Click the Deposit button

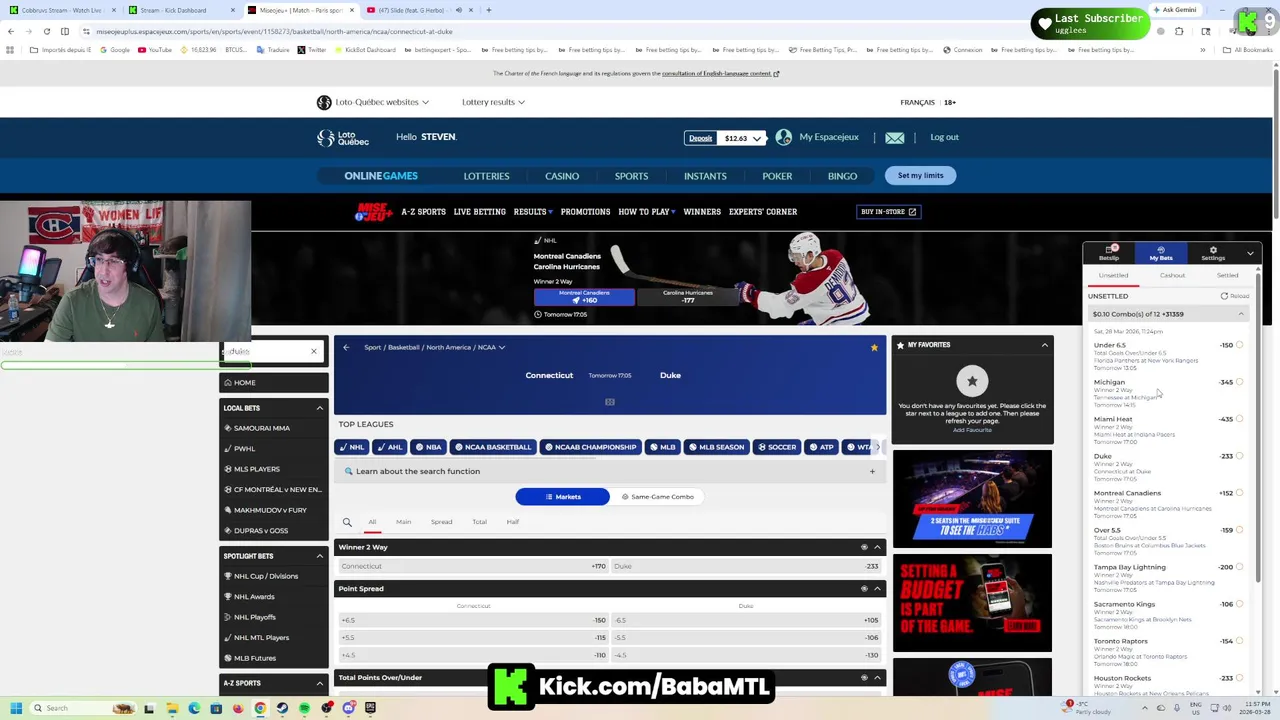click(700, 138)
